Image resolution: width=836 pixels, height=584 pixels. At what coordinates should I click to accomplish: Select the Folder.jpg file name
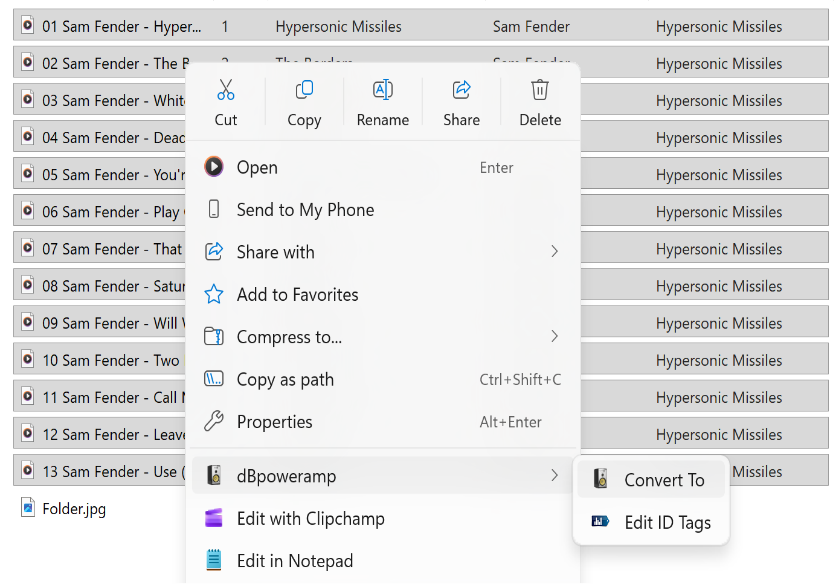74,509
